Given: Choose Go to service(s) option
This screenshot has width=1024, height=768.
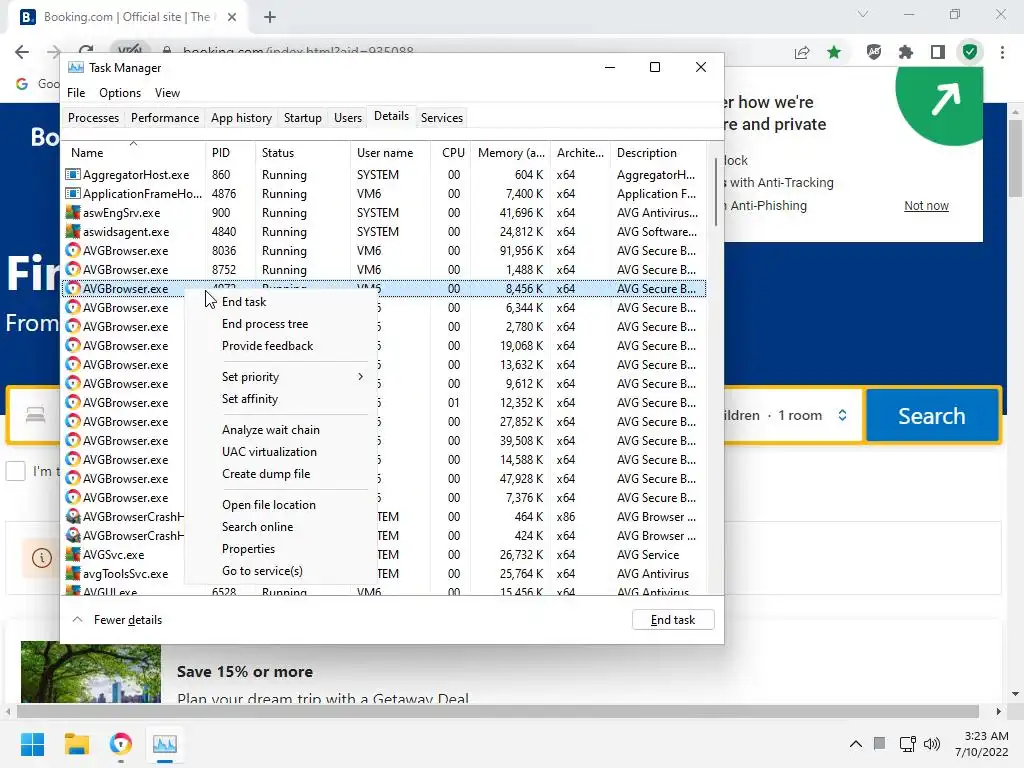Looking at the screenshot, I should tap(281, 571).
